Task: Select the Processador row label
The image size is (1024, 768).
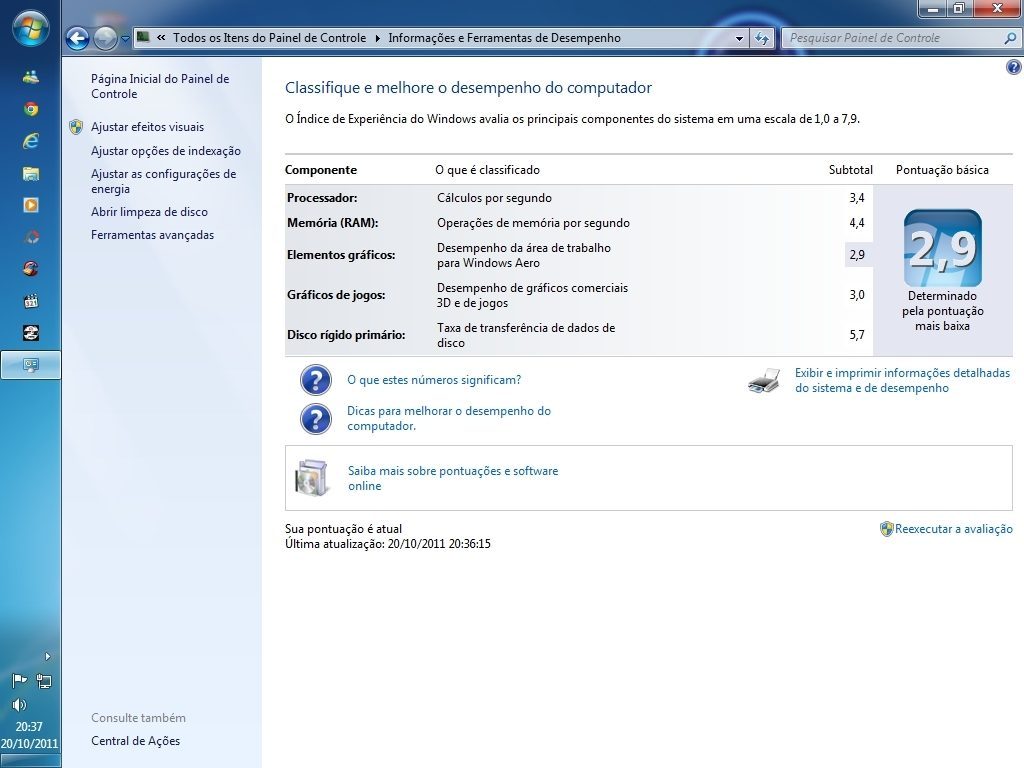Action: tap(322, 198)
